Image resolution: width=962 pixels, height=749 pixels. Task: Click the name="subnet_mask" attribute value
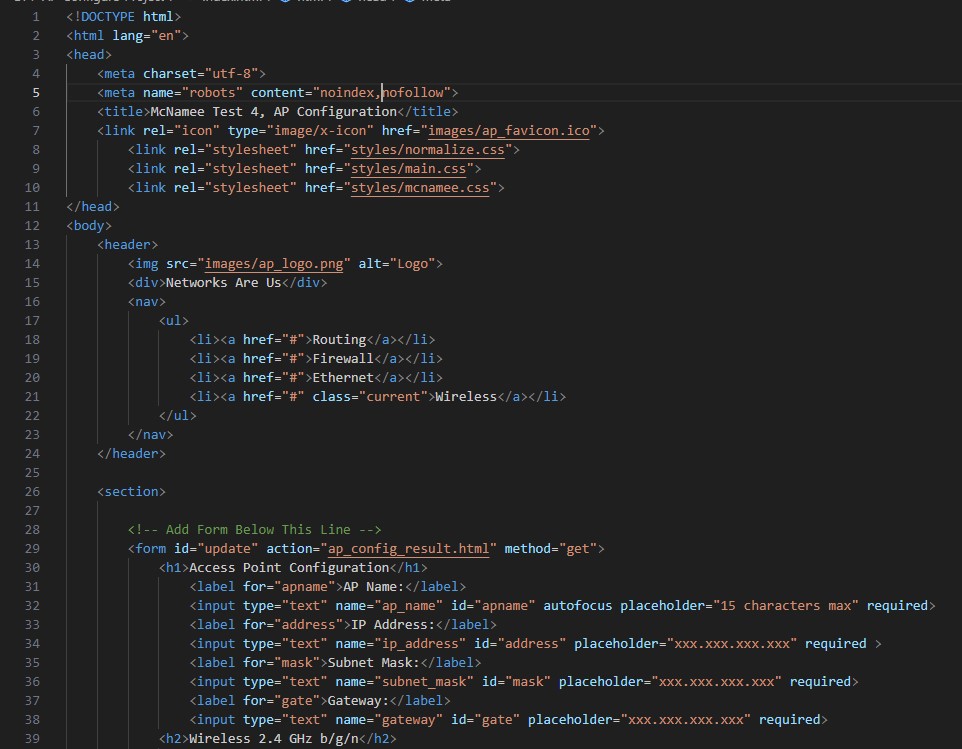click(424, 682)
